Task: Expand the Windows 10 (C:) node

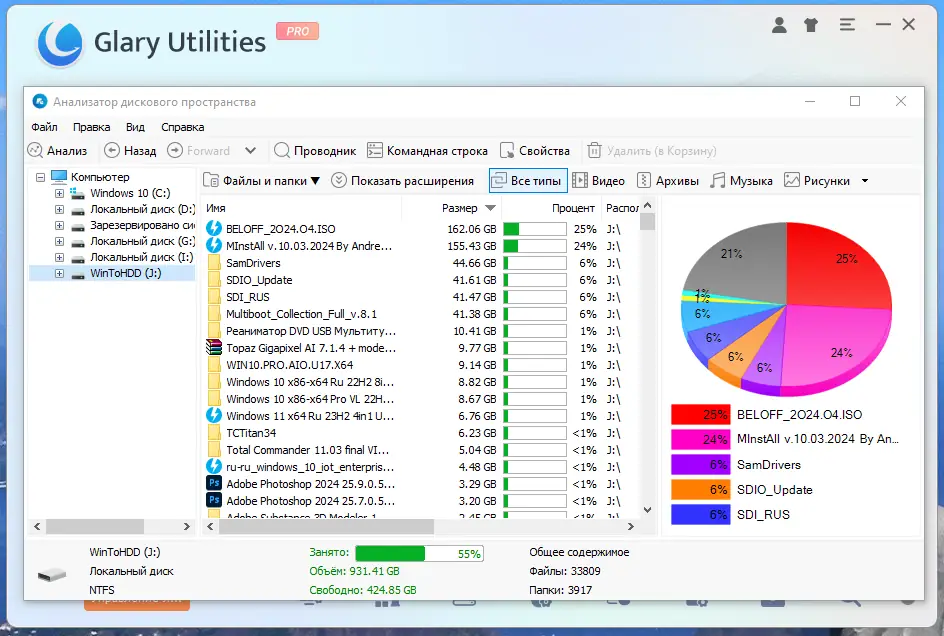Action: click(59, 193)
